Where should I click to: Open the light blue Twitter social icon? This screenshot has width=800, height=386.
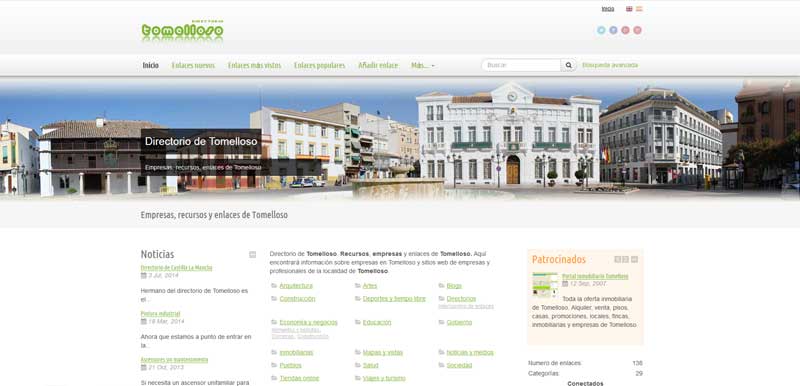point(601,30)
